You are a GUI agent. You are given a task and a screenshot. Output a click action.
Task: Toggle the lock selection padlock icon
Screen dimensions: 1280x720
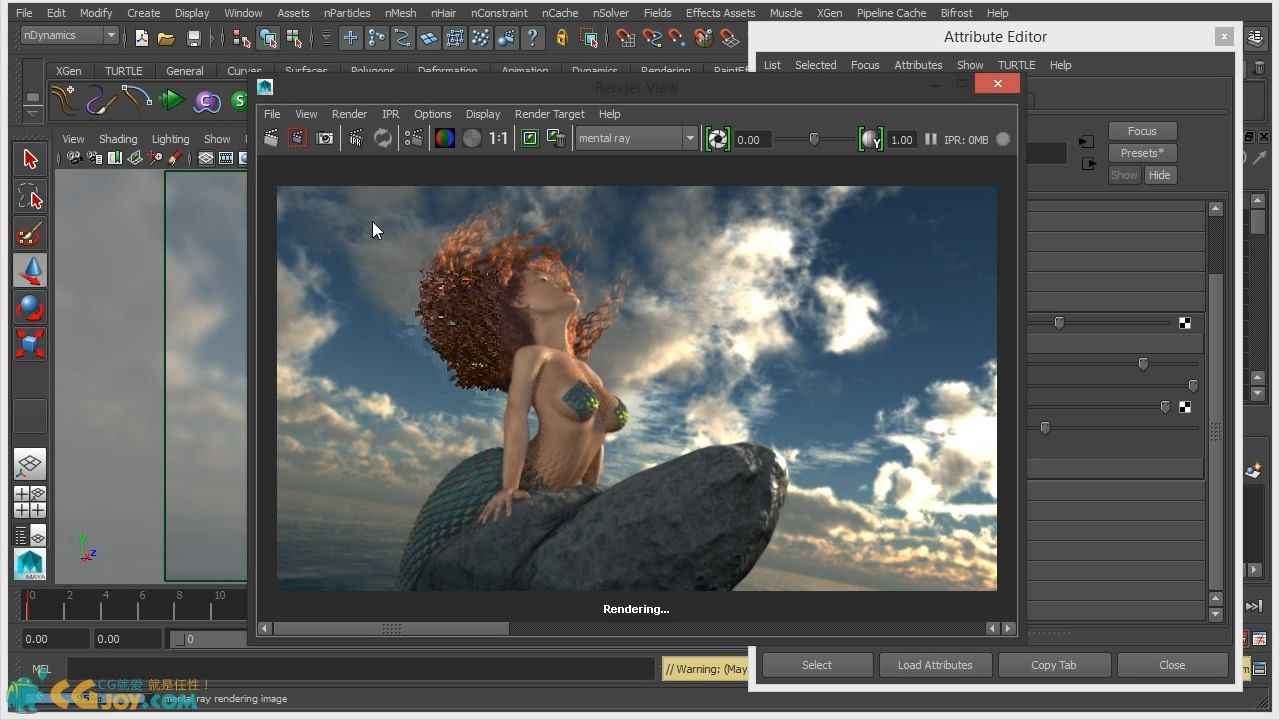(x=562, y=38)
